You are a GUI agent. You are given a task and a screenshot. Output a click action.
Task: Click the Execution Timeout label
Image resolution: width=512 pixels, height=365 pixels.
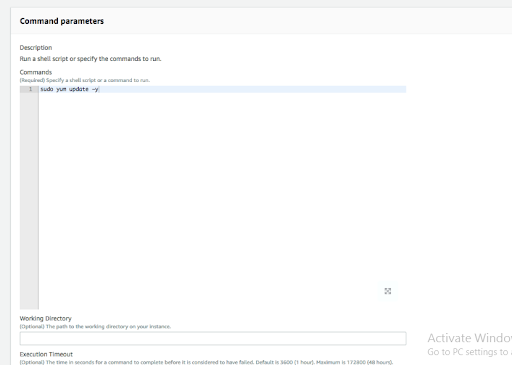click(46, 354)
